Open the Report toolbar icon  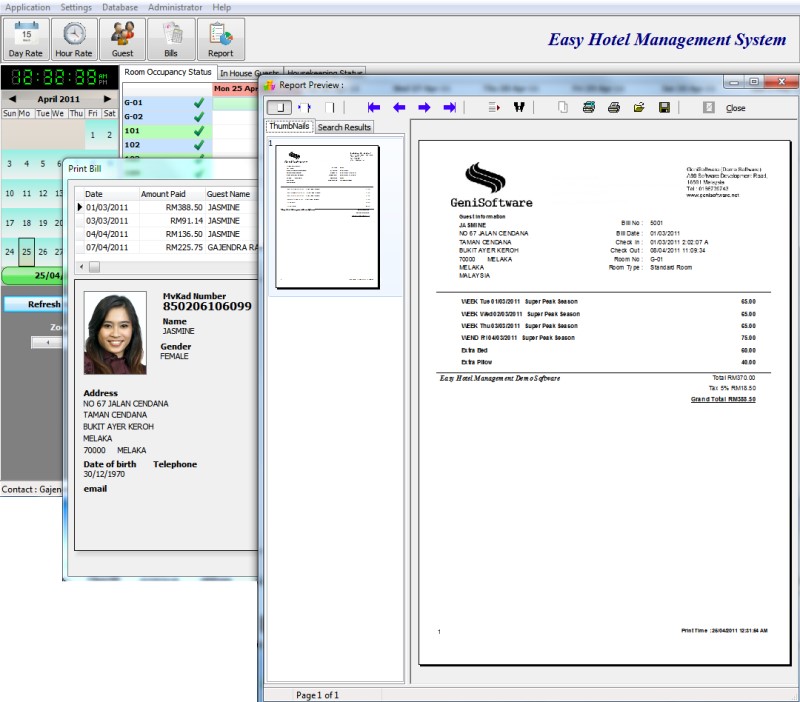(x=220, y=39)
